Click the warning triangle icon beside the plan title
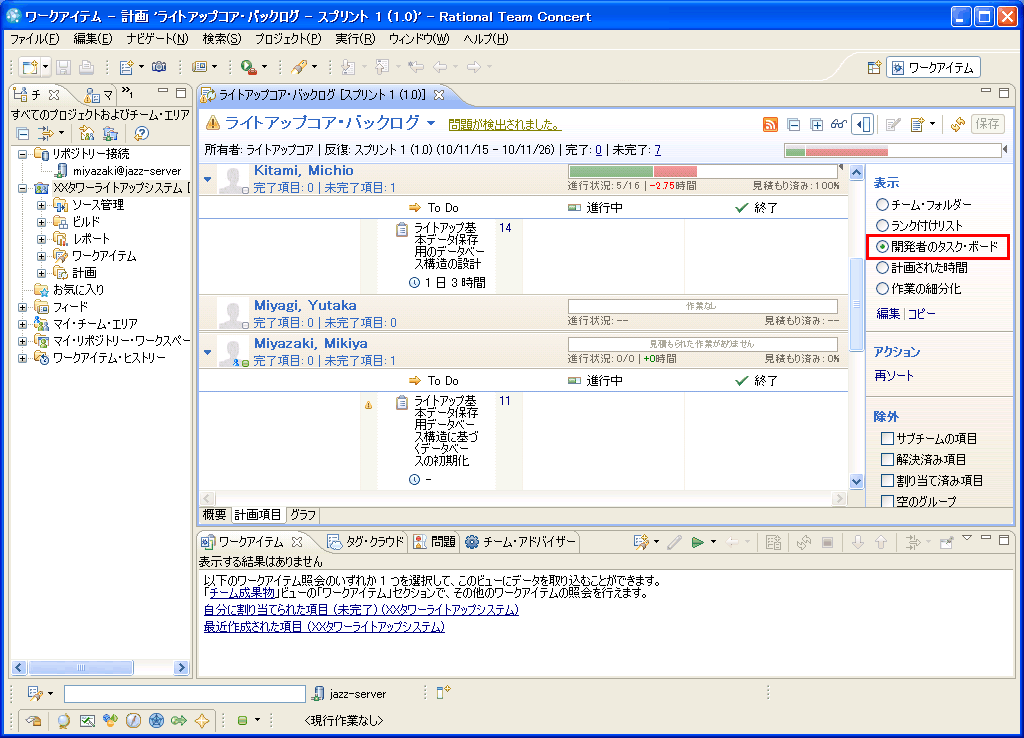The width and height of the screenshot is (1024, 738). coord(212,123)
